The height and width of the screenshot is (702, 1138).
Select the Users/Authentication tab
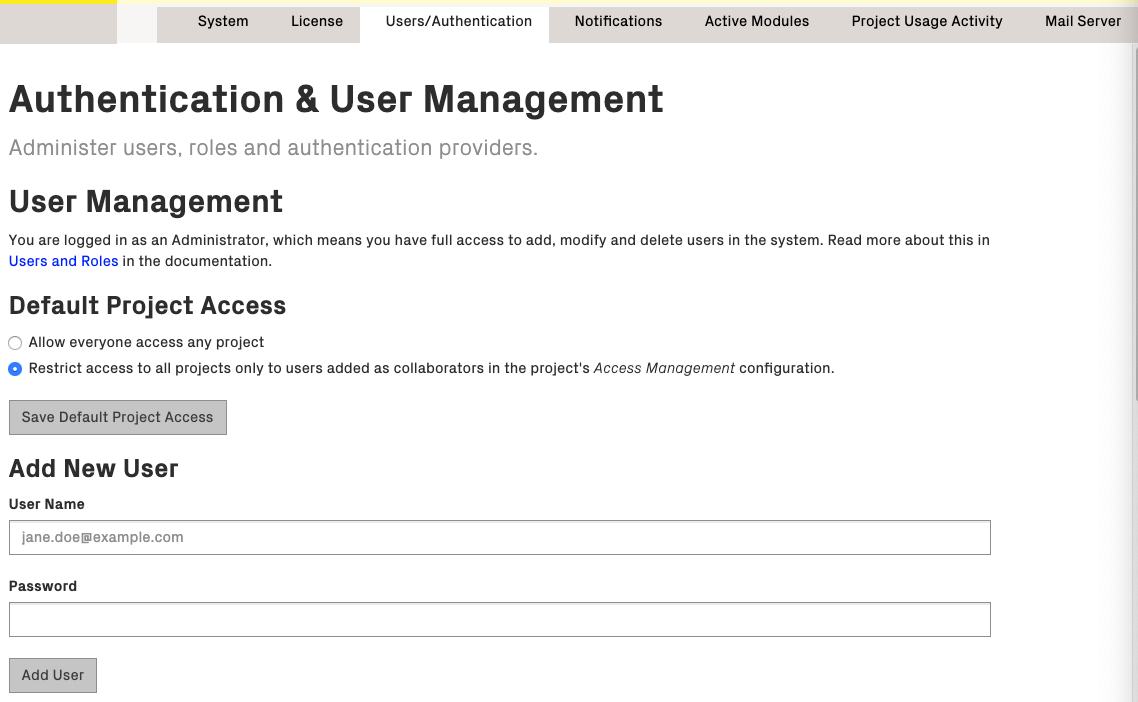(x=458, y=21)
